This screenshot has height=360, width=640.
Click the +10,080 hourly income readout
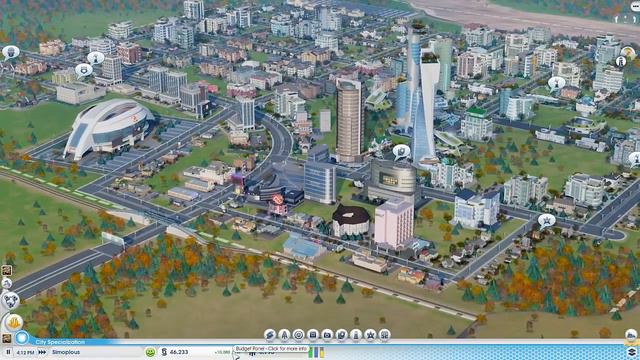click(x=222, y=352)
